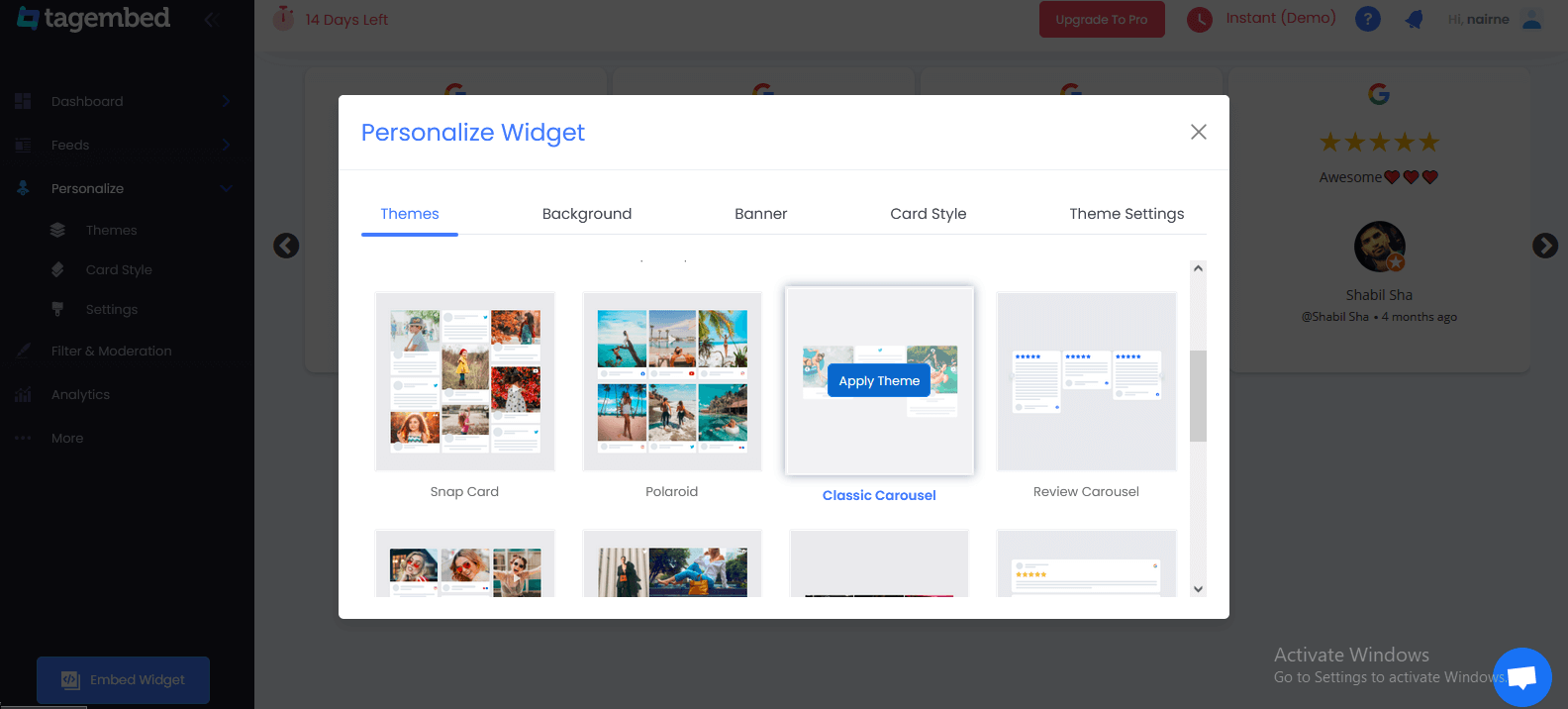Click the scroll down arrow in themes list
The image size is (1568, 709).
[1198, 589]
